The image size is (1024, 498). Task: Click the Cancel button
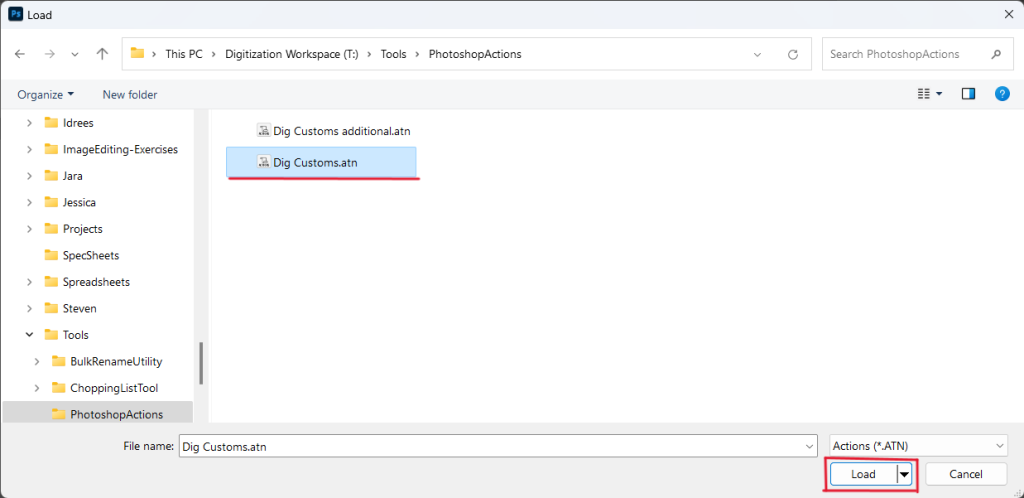click(x=966, y=475)
